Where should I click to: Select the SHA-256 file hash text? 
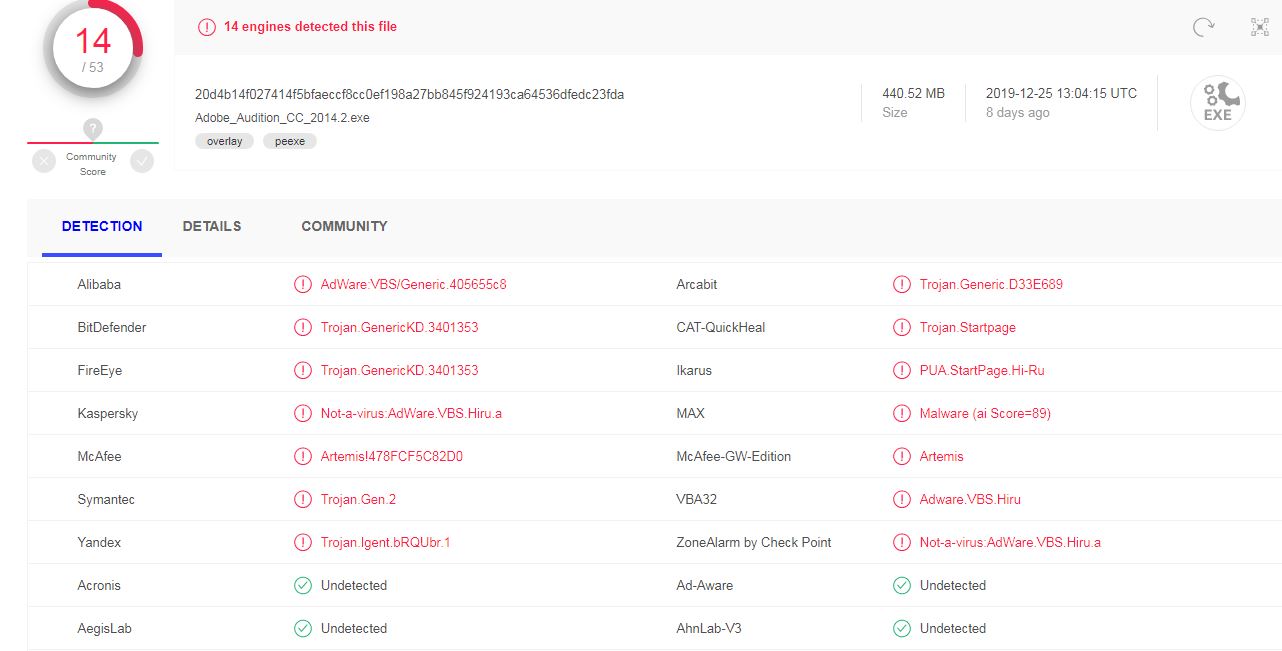pos(410,94)
